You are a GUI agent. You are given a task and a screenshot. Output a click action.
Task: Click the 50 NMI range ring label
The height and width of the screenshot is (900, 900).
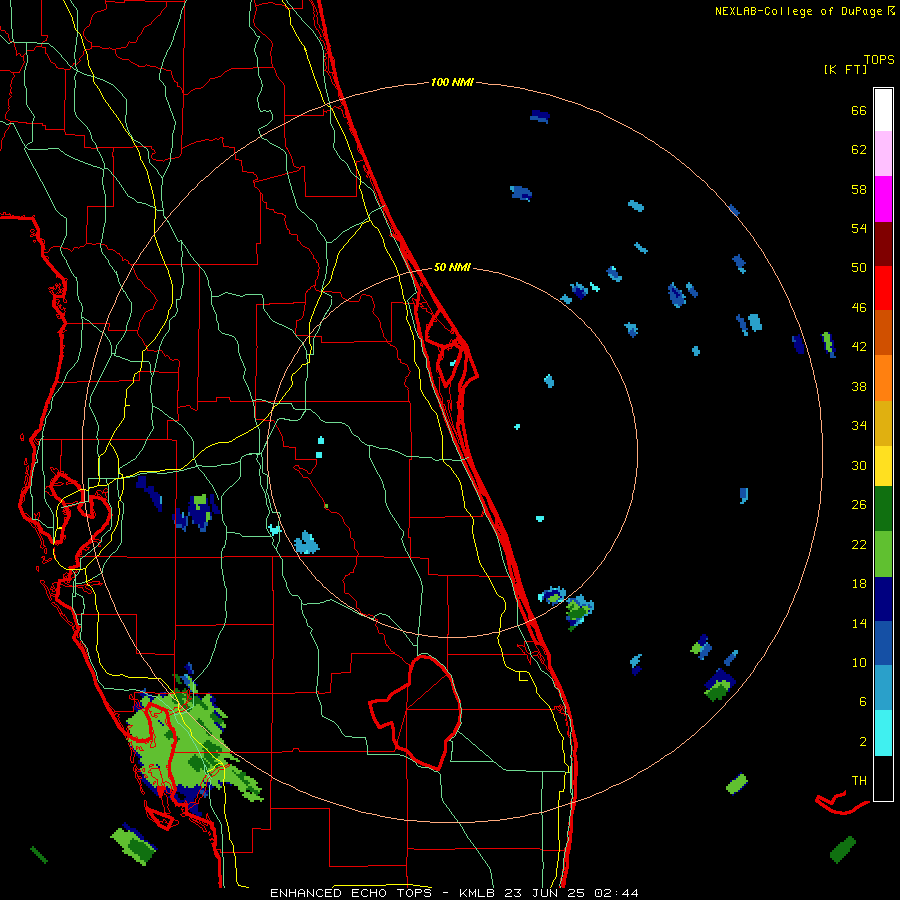pos(452,267)
